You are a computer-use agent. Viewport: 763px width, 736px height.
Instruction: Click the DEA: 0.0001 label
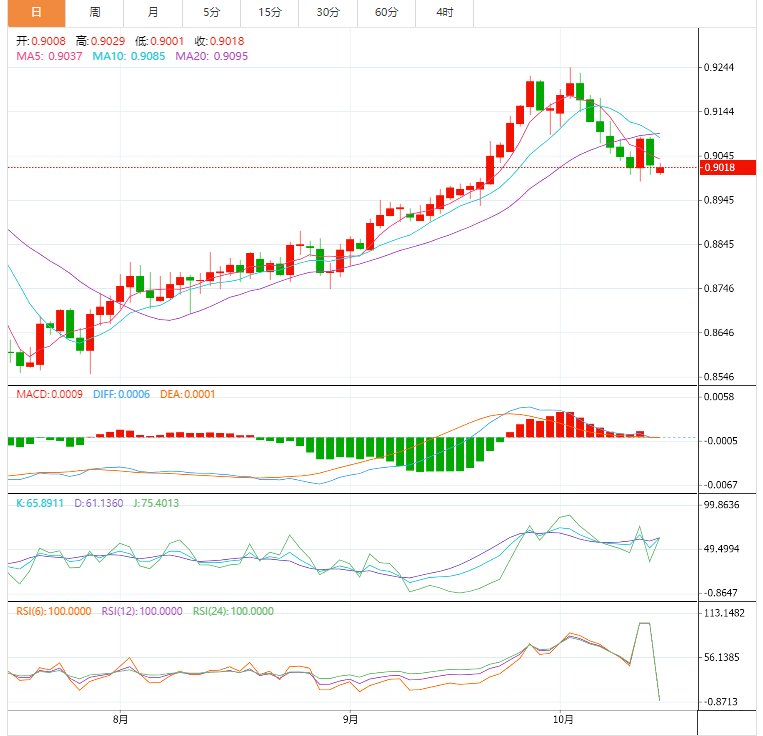click(187, 395)
